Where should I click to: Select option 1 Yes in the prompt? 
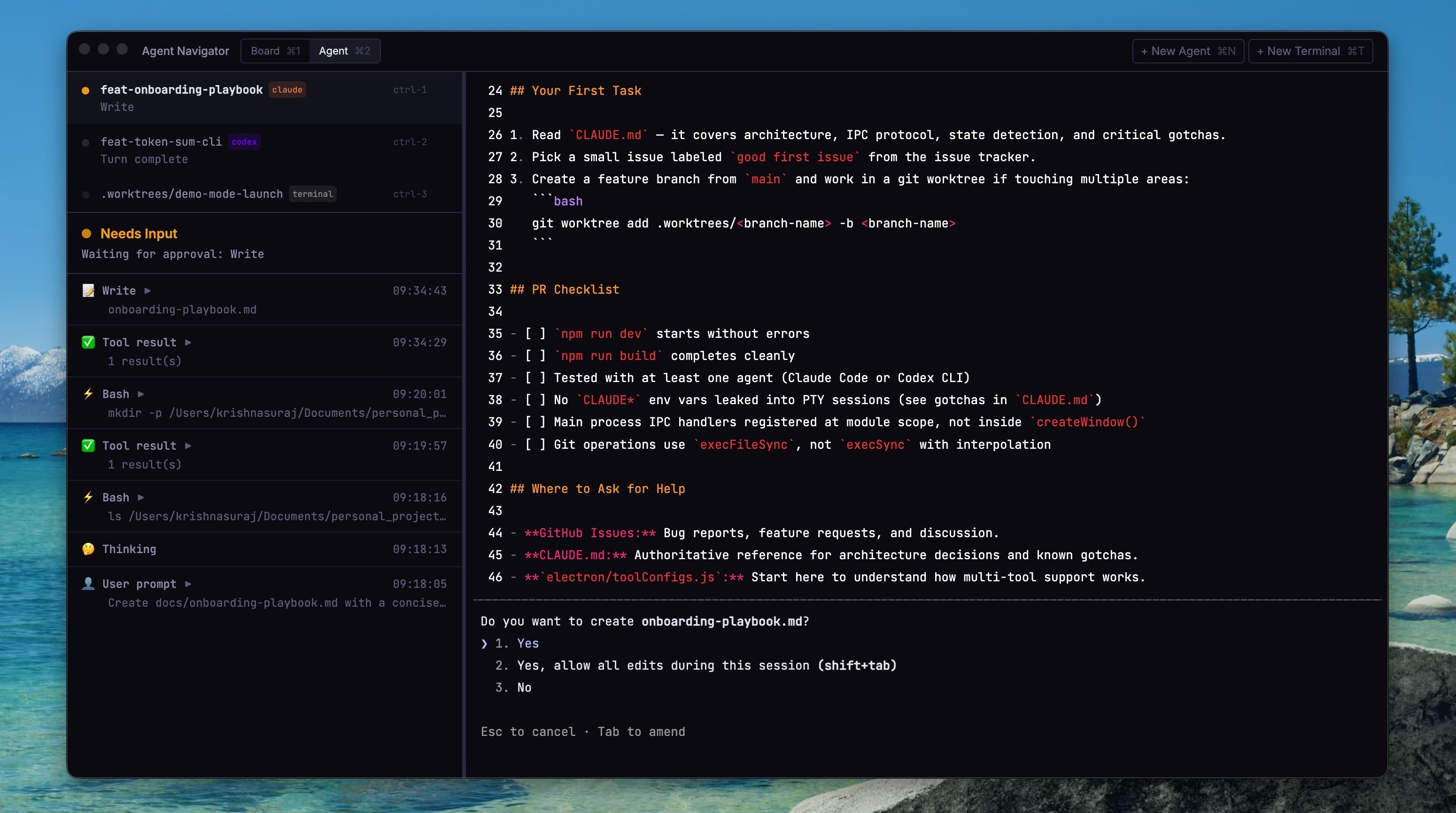pos(527,643)
